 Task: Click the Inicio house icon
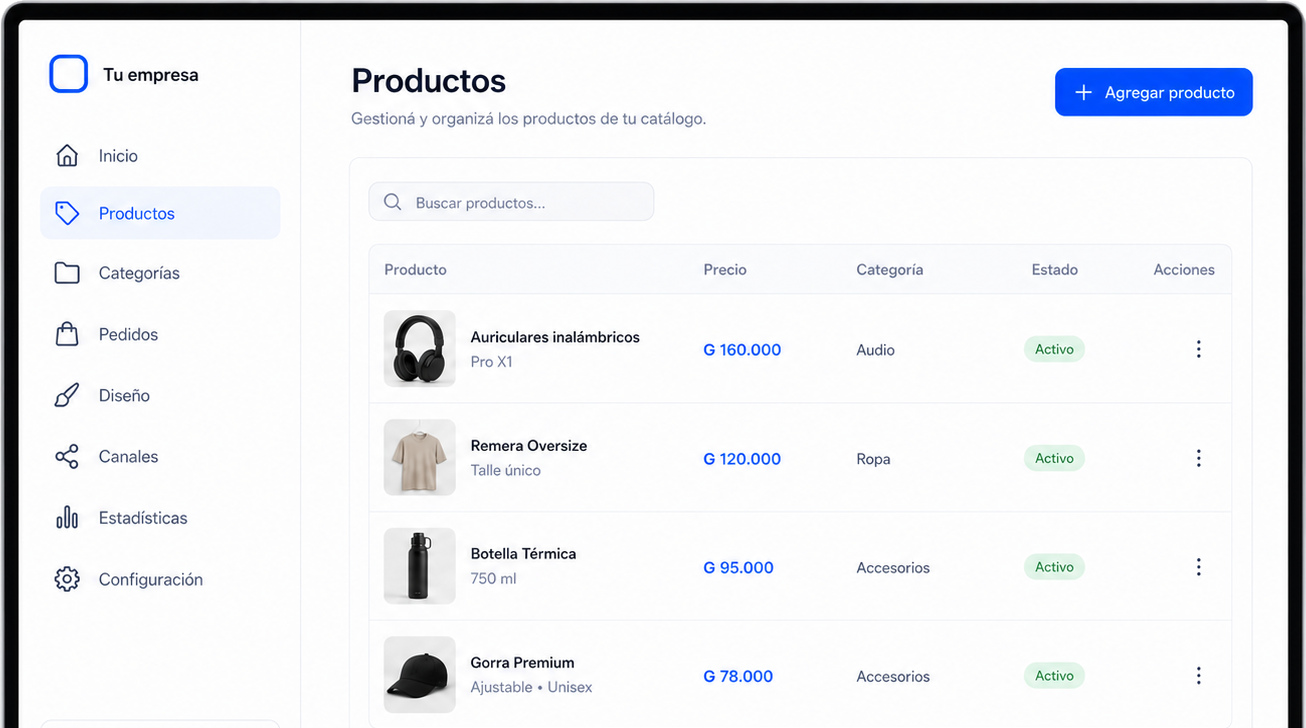pyautogui.click(x=67, y=155)
